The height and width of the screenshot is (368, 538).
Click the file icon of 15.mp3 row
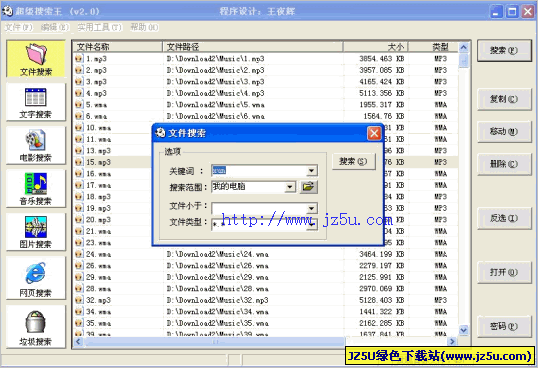point(79,162)
